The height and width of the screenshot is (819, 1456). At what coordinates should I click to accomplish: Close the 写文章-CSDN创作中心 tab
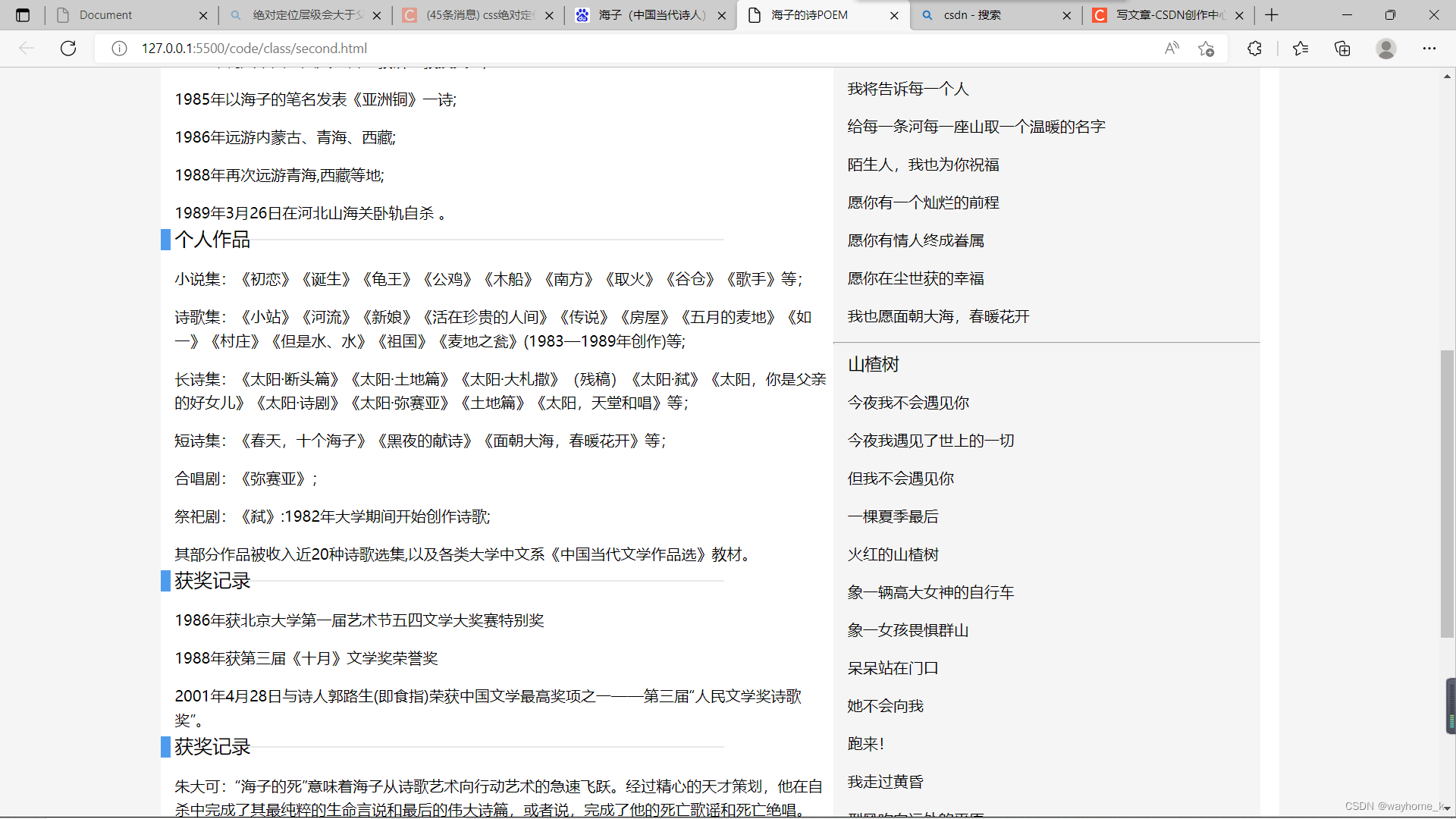click(x=1239, y=14)
